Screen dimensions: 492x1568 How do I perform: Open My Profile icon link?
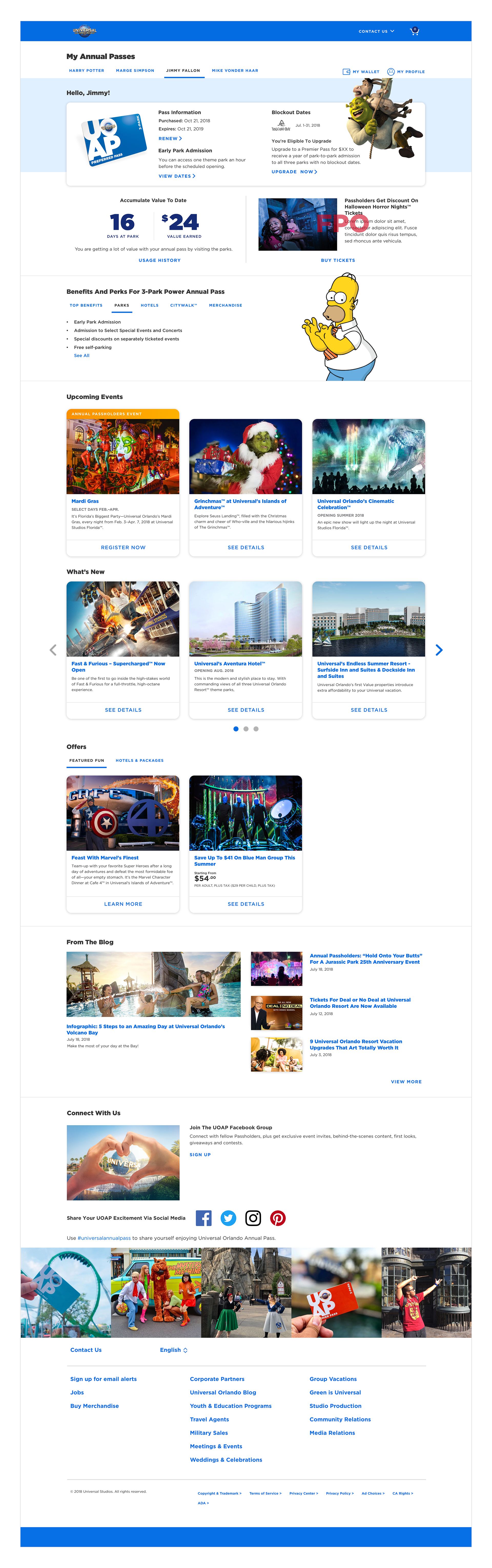tap(406, 72)
